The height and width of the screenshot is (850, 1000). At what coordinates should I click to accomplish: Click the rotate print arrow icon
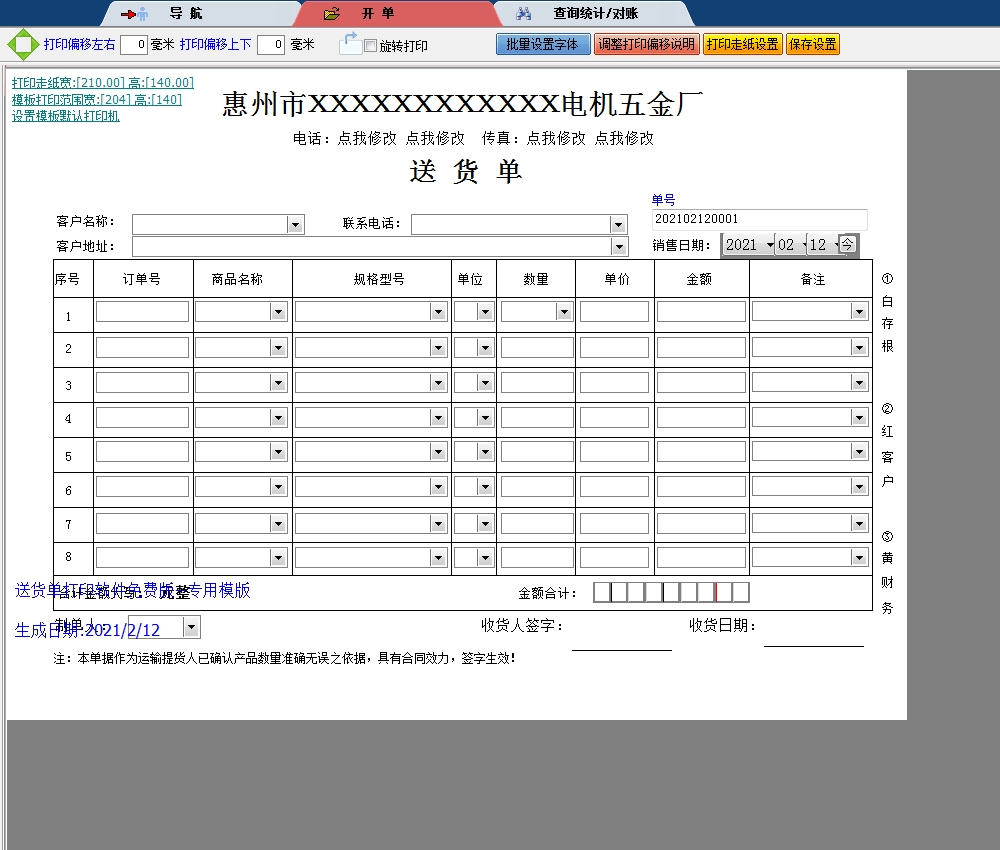tap(350, 44)
